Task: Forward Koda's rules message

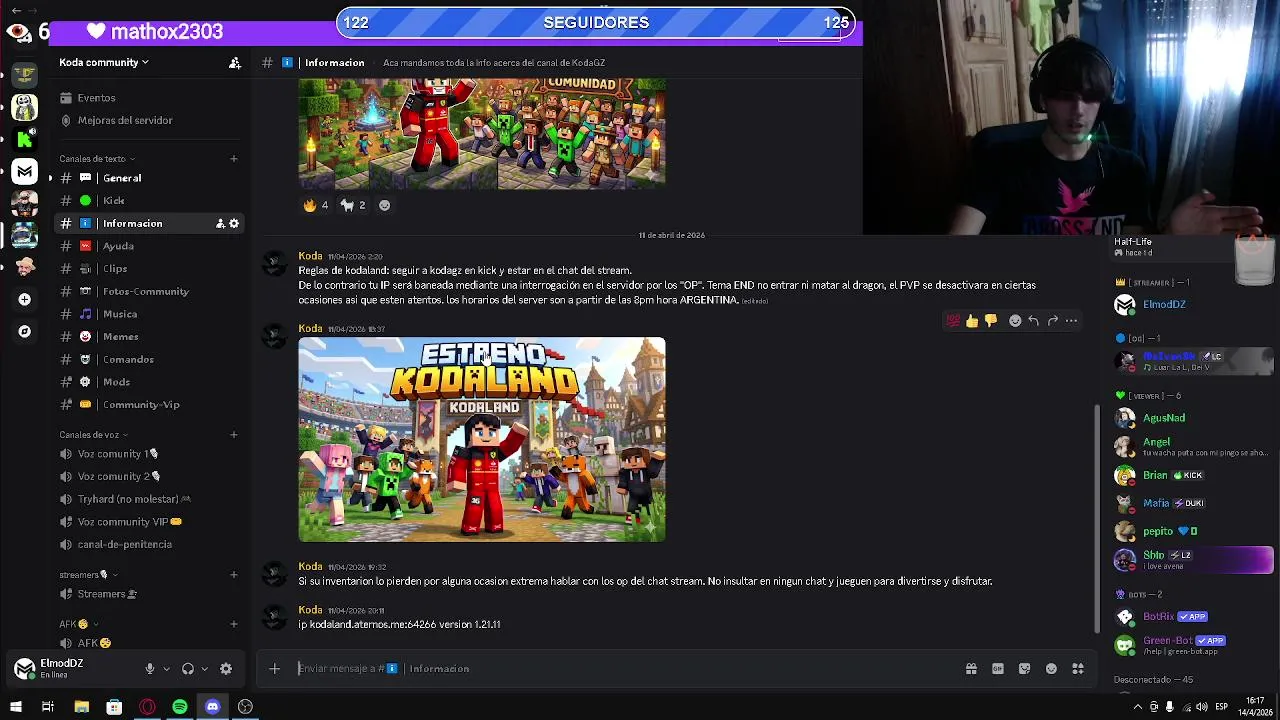Action: tap(1052, 321)
